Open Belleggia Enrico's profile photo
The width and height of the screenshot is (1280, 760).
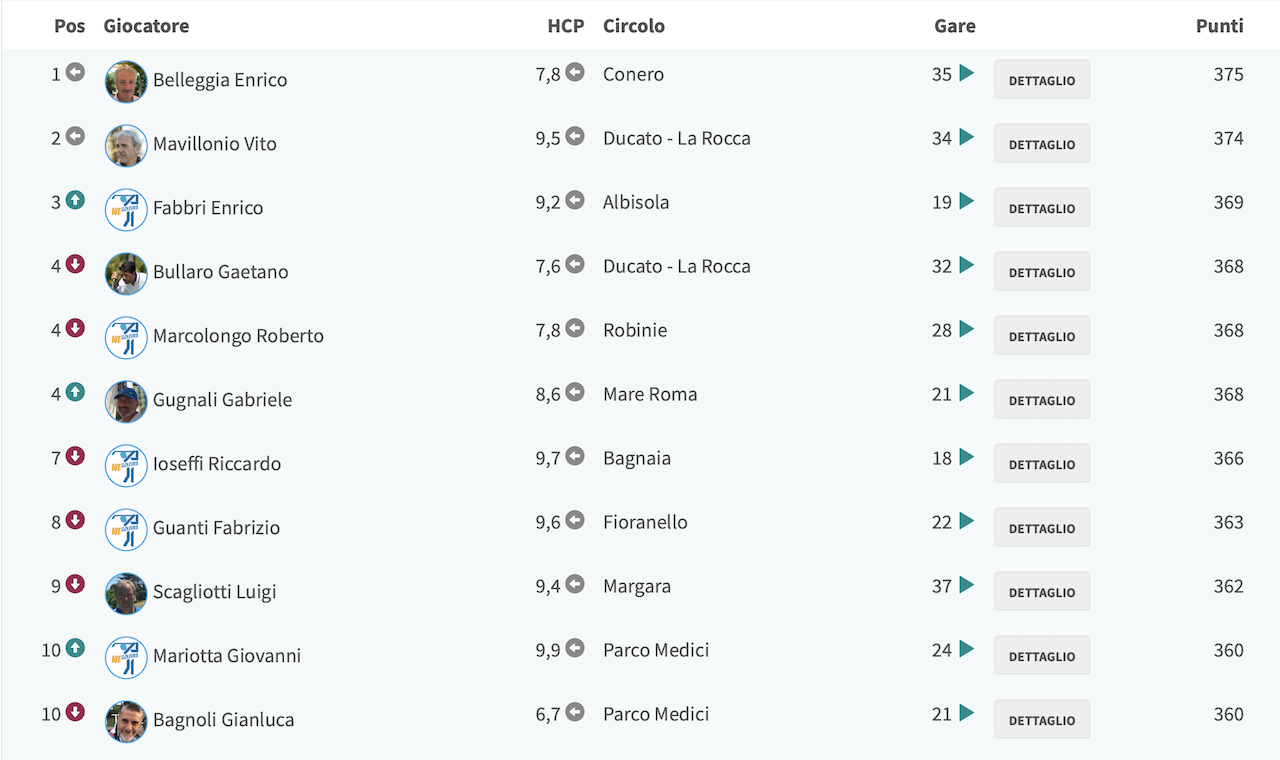point(126,81)
